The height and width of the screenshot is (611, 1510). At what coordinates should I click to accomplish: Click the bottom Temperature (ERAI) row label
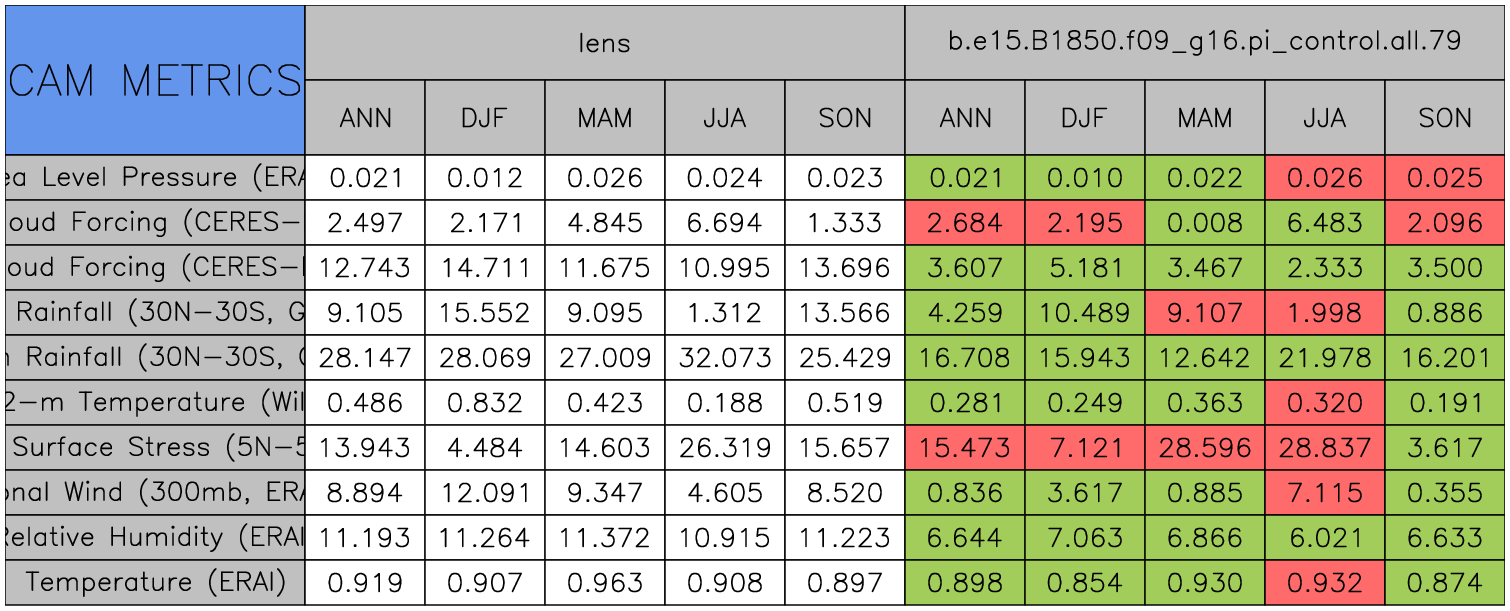pyautogui.click(x=155, y=582)
